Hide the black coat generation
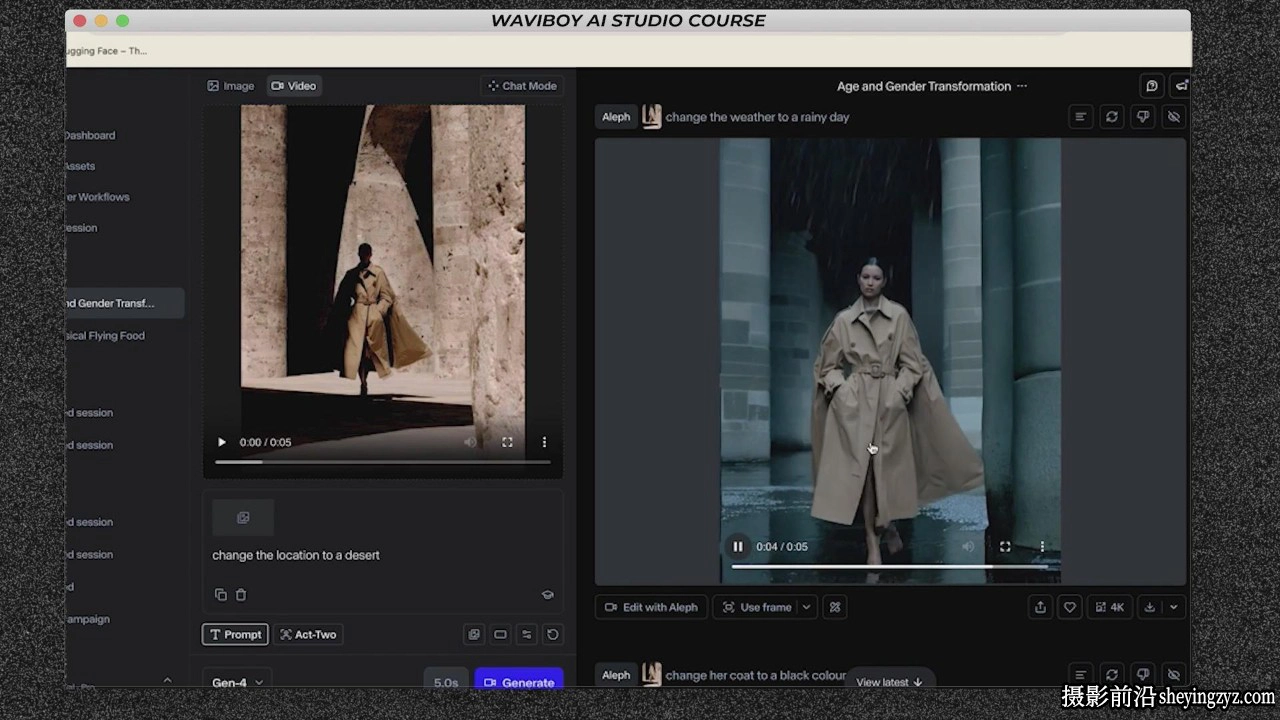The width and height of the screenshot is (1280, 720). 1174,675
